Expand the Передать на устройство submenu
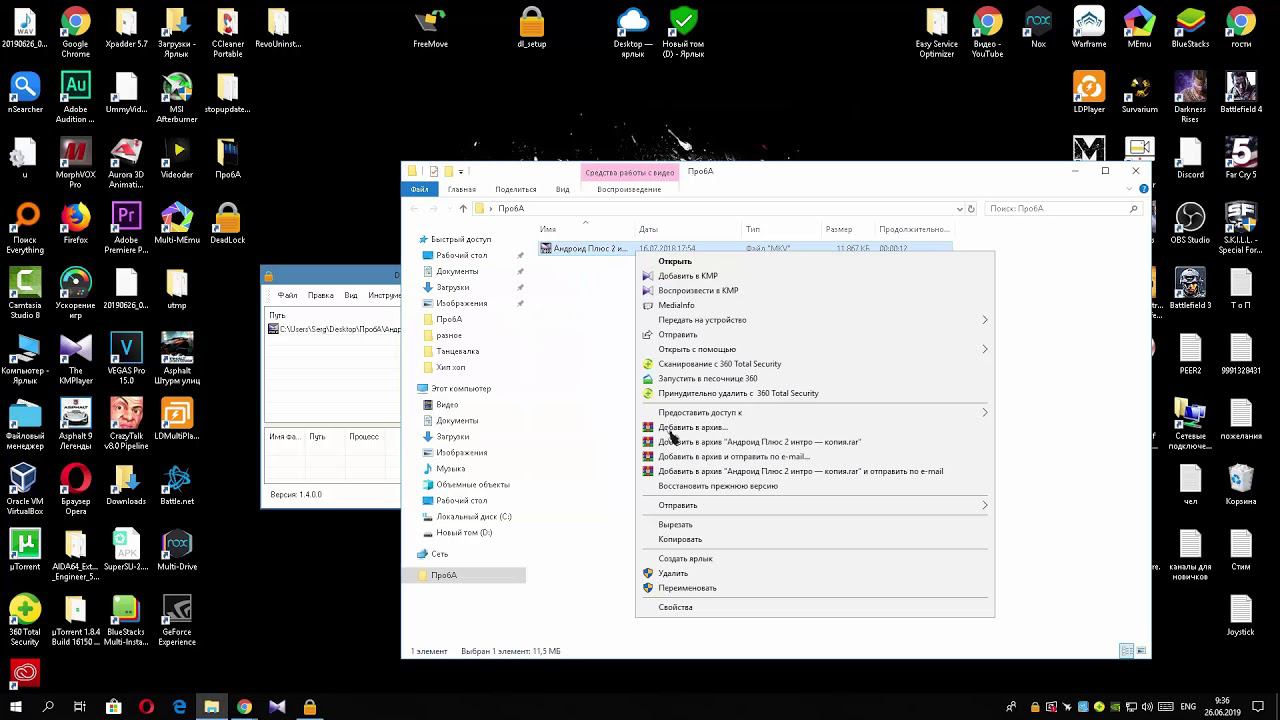This screenshot has width=1280, height=720. (815, 320)
